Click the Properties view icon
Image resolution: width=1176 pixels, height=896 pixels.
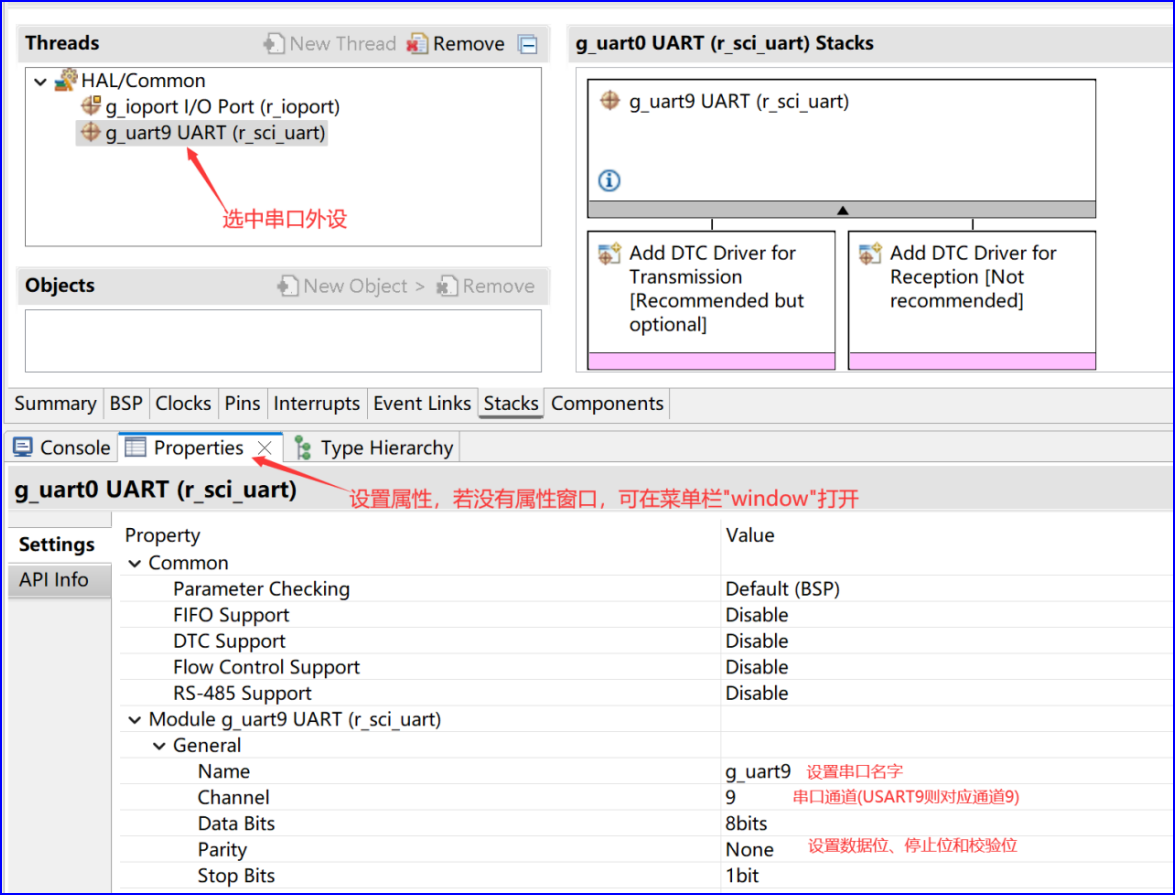[136, 448]
